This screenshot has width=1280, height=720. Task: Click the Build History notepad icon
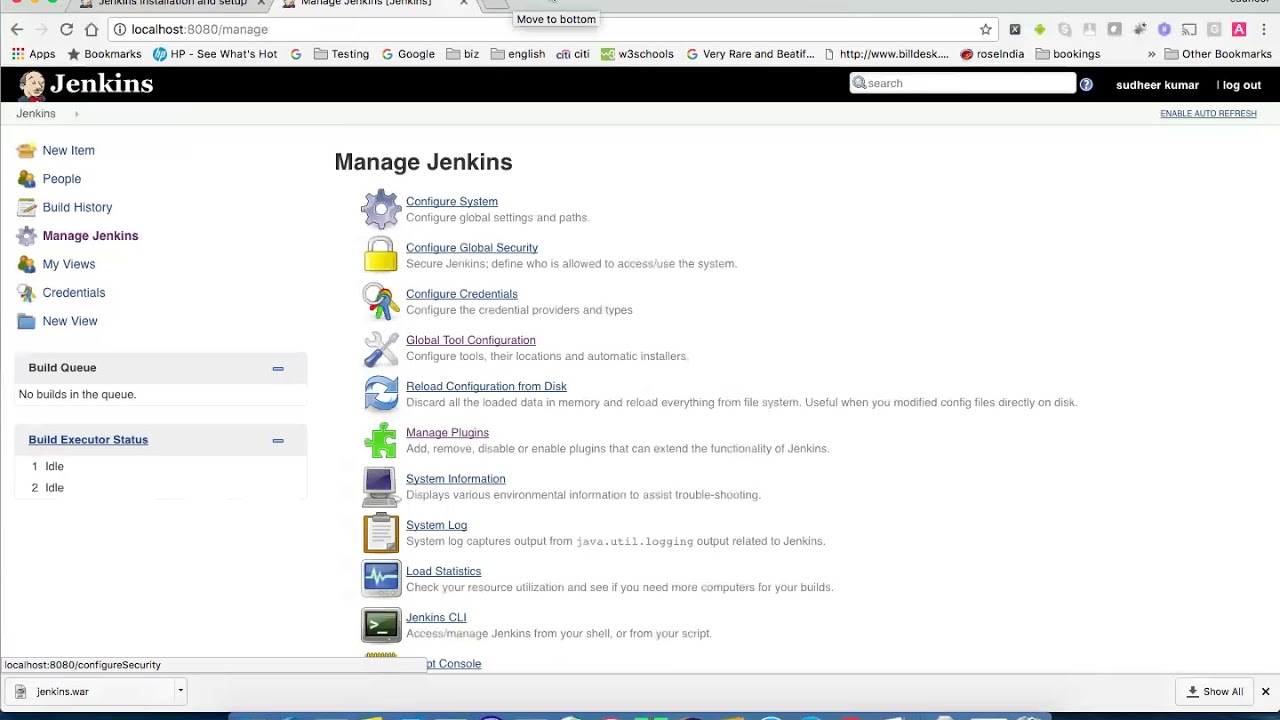(x=26, y=208)
